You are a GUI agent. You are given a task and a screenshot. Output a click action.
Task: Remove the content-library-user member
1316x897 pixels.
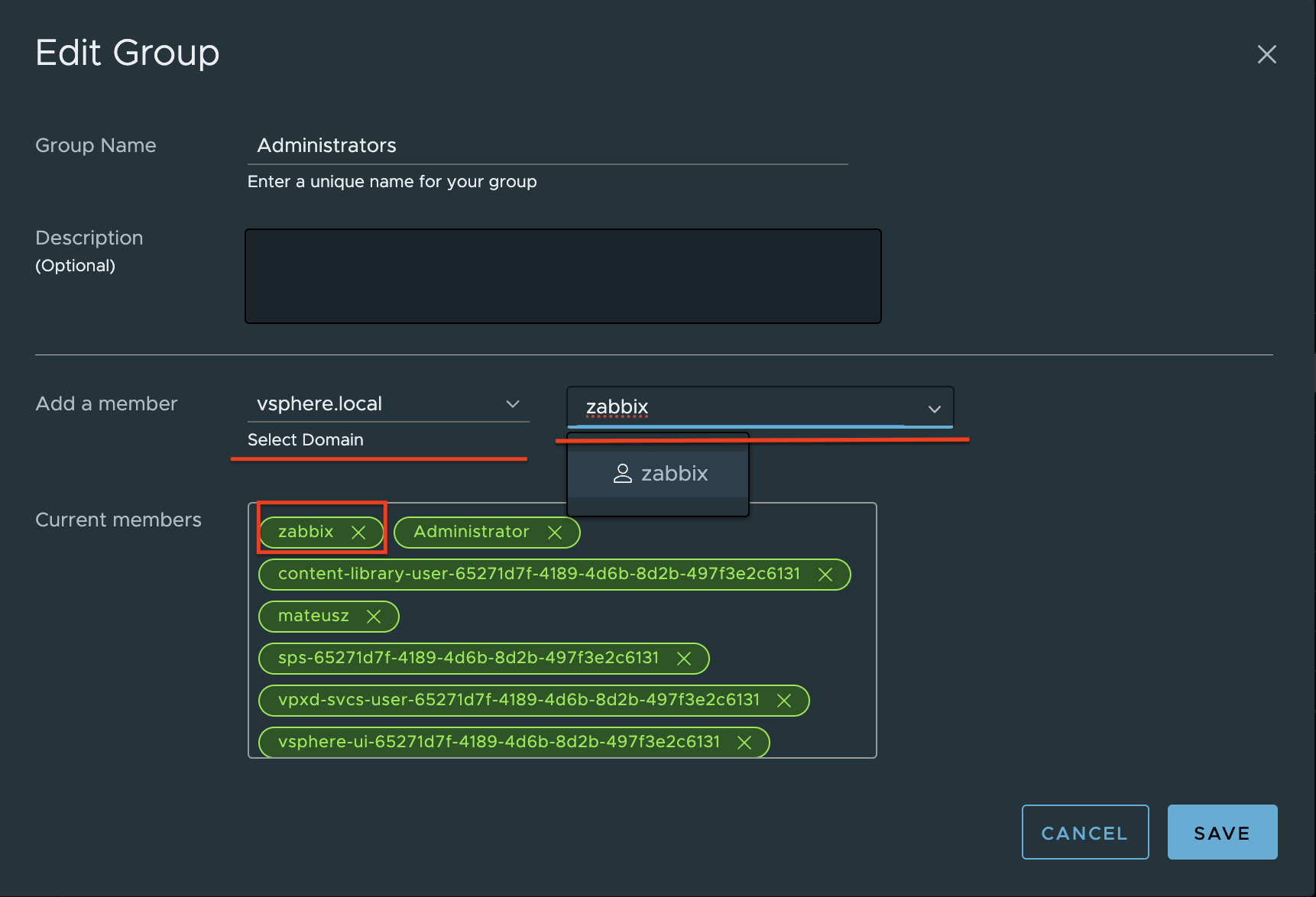(x=826, y=574)
